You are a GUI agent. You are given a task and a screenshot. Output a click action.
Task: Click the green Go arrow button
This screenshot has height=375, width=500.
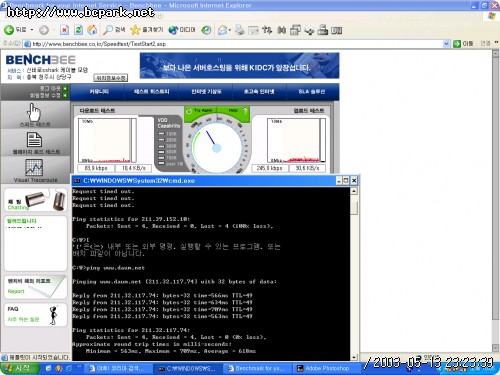(x=457, y=44)
